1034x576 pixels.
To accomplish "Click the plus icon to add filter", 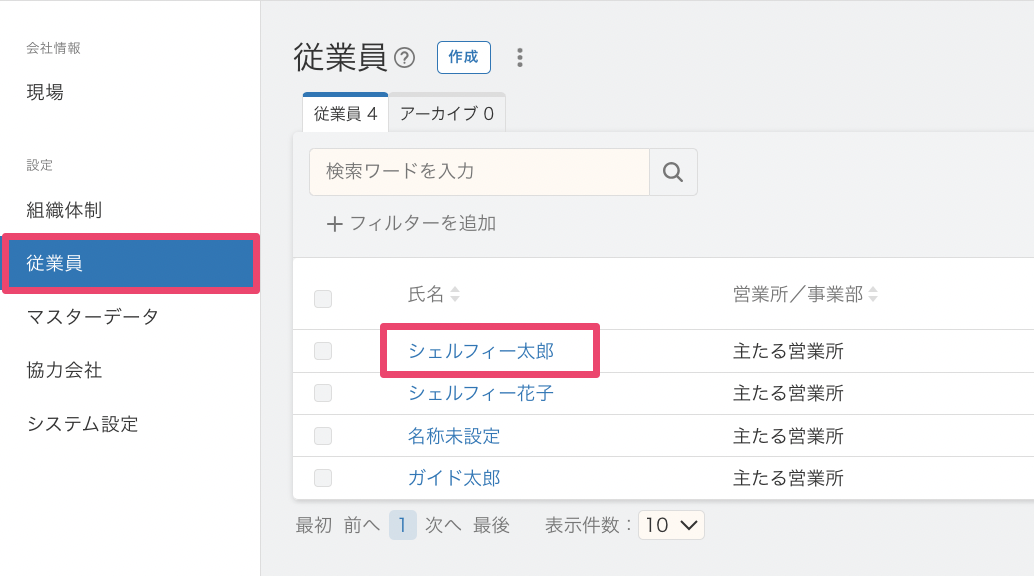I will pyautogui.click(x=334, y=224).
